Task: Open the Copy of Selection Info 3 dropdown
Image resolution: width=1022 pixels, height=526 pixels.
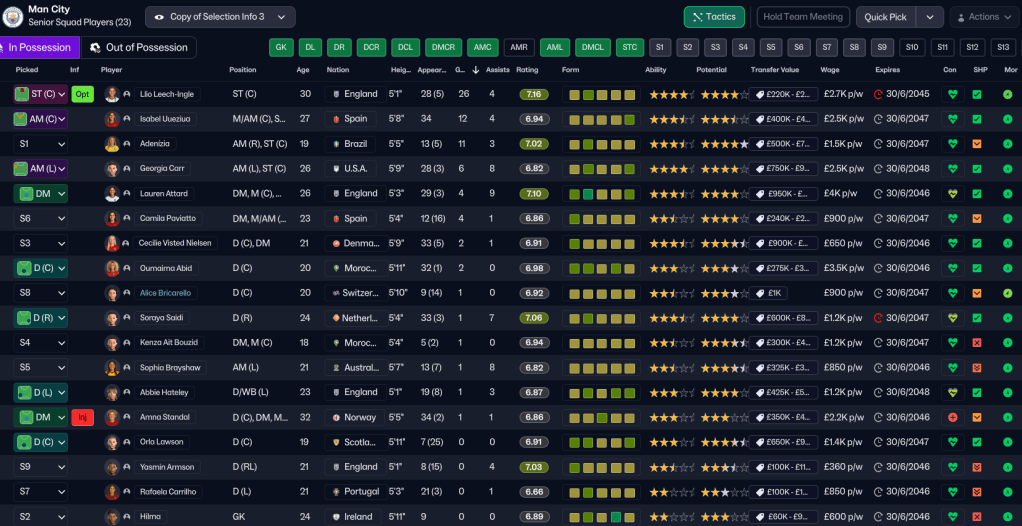Action: point(220,17)
